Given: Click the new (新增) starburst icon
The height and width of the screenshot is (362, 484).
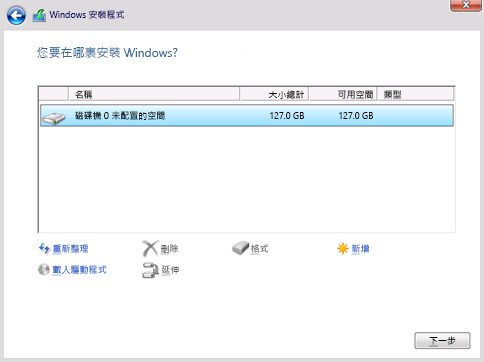Looking at the screenshot, I should click(x=343, y=248).
